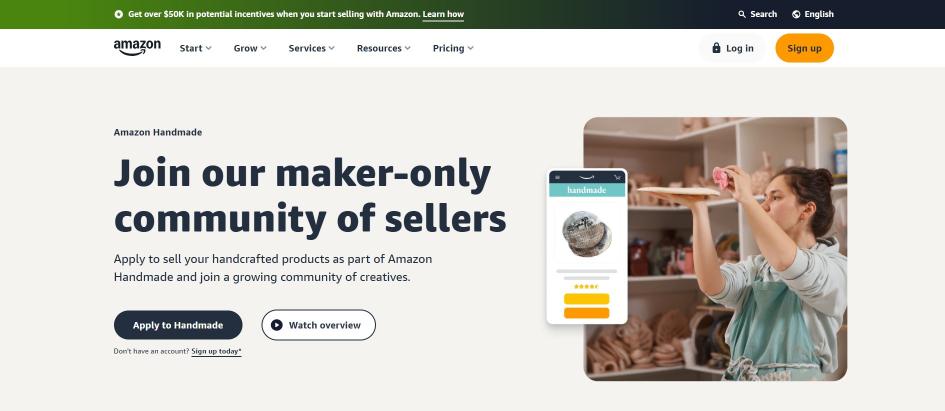Open the Resources menu

pos(384,48)
